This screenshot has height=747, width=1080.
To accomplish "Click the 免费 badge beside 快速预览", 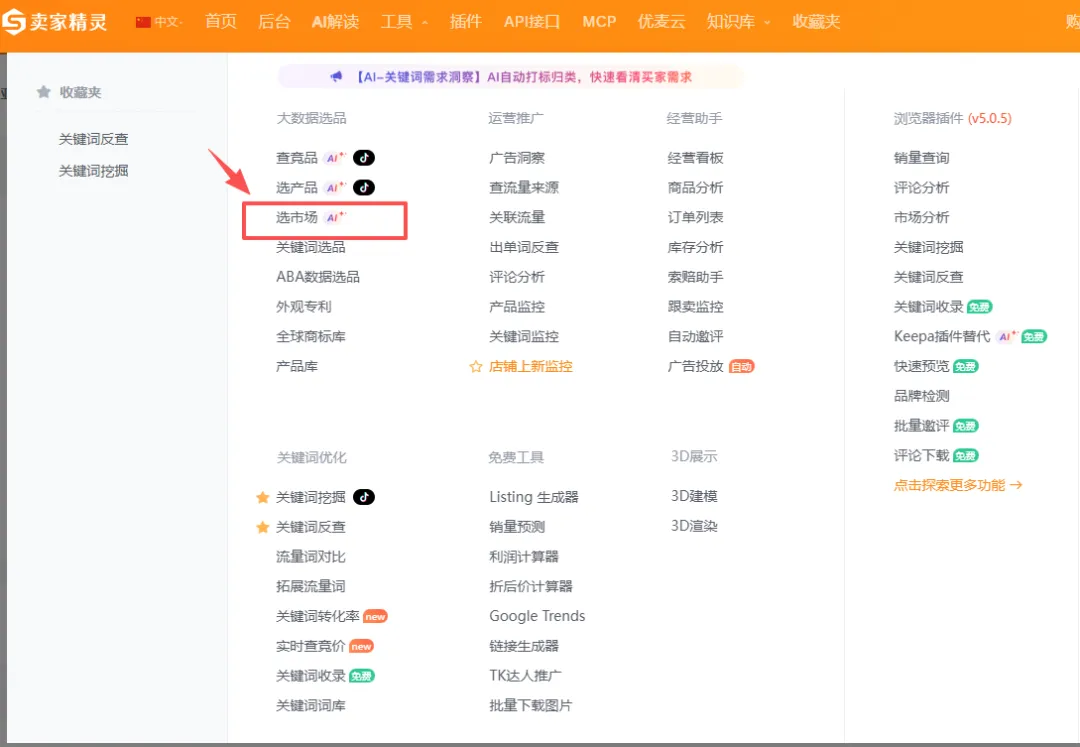I will [x=966, y=366].
